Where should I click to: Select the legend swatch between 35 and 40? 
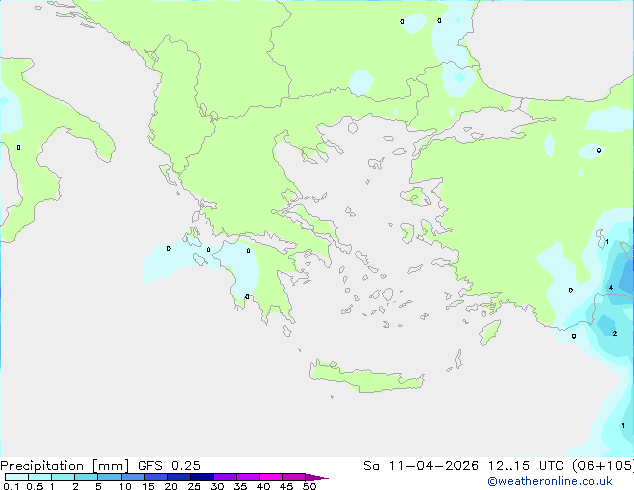pyautogui.click(x=247, y=477)
